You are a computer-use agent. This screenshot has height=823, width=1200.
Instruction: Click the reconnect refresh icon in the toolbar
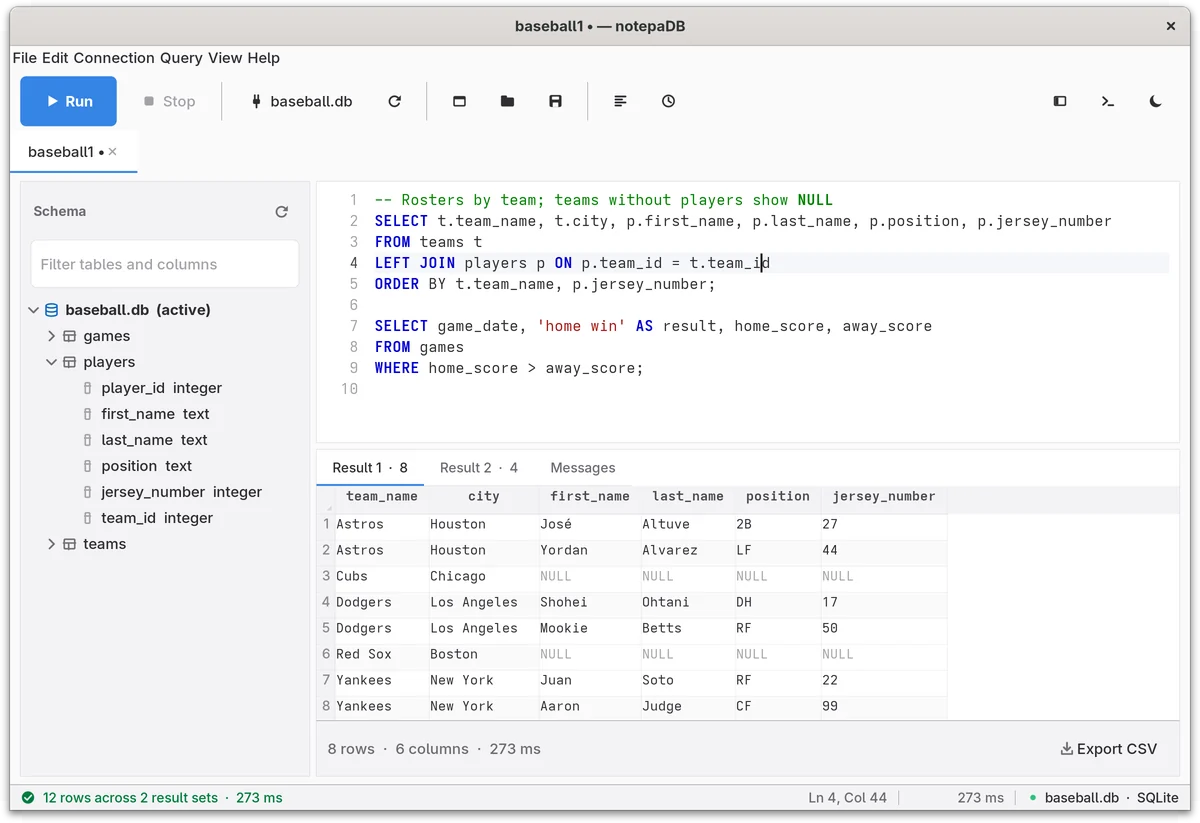395,101
